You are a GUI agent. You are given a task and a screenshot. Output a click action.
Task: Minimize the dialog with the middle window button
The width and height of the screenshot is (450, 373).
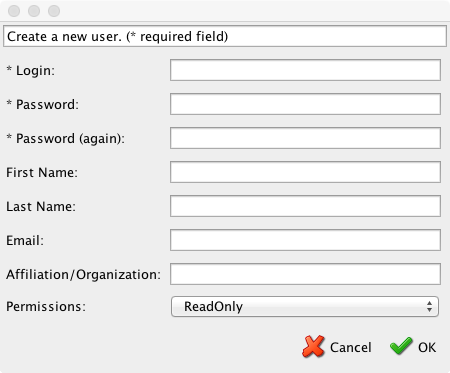pos(34,11)
